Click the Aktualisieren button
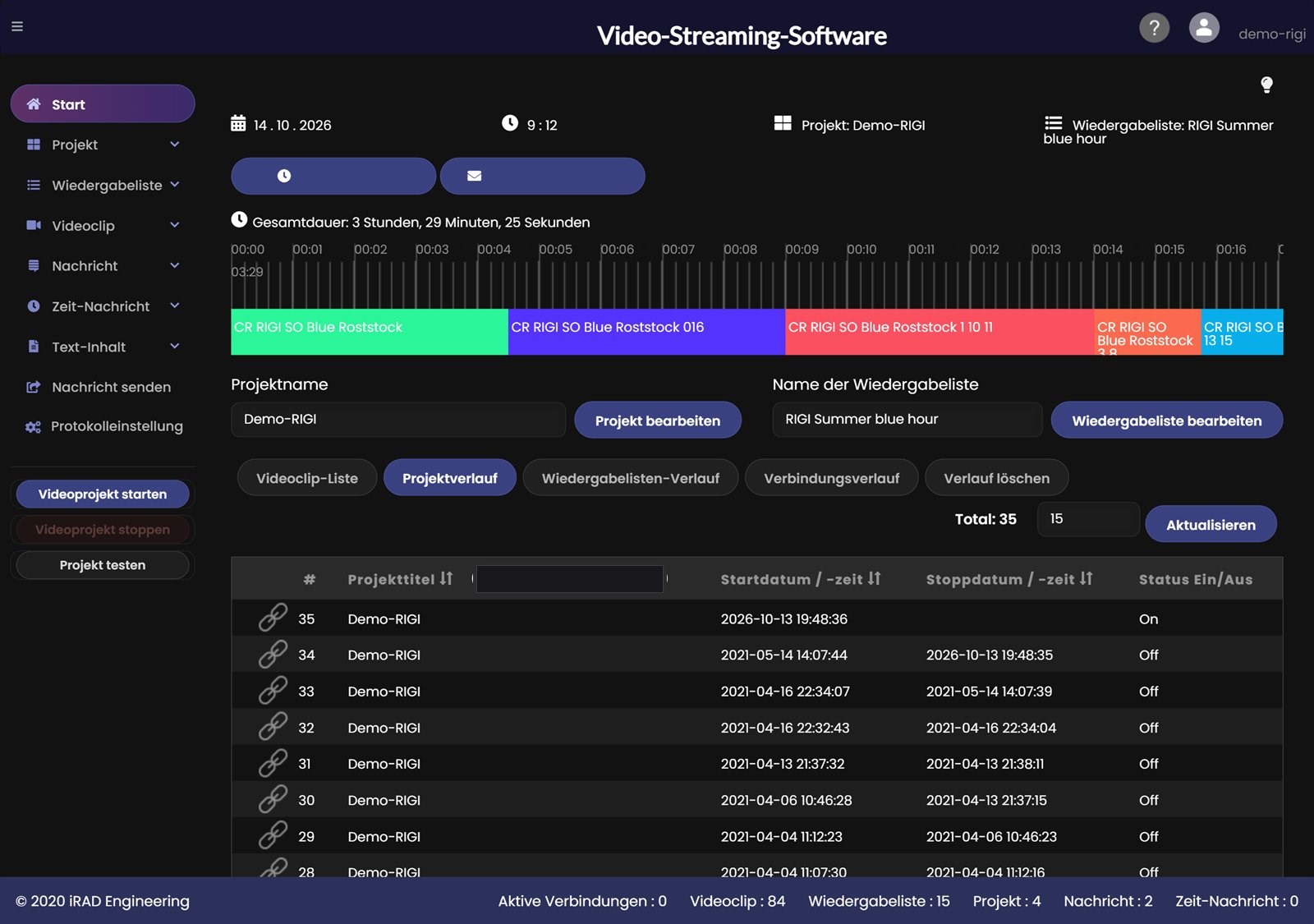The width and height of the screenshot is (1314, 924). pos(1211,524)
